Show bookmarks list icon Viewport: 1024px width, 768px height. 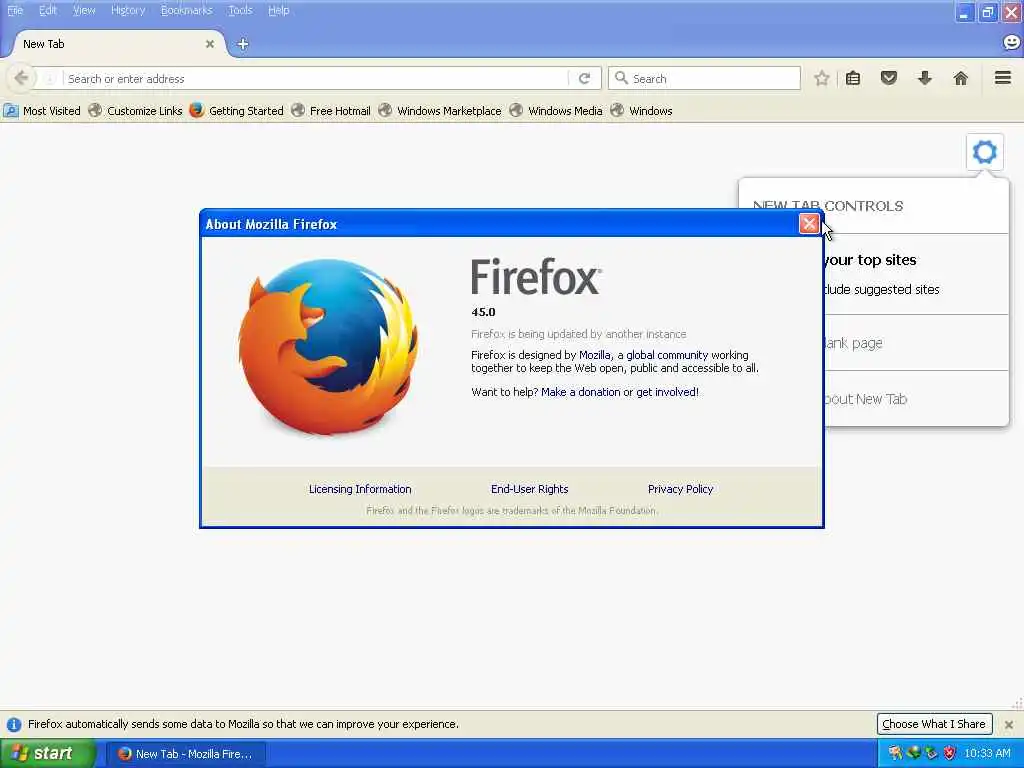[x=853, y=78]
